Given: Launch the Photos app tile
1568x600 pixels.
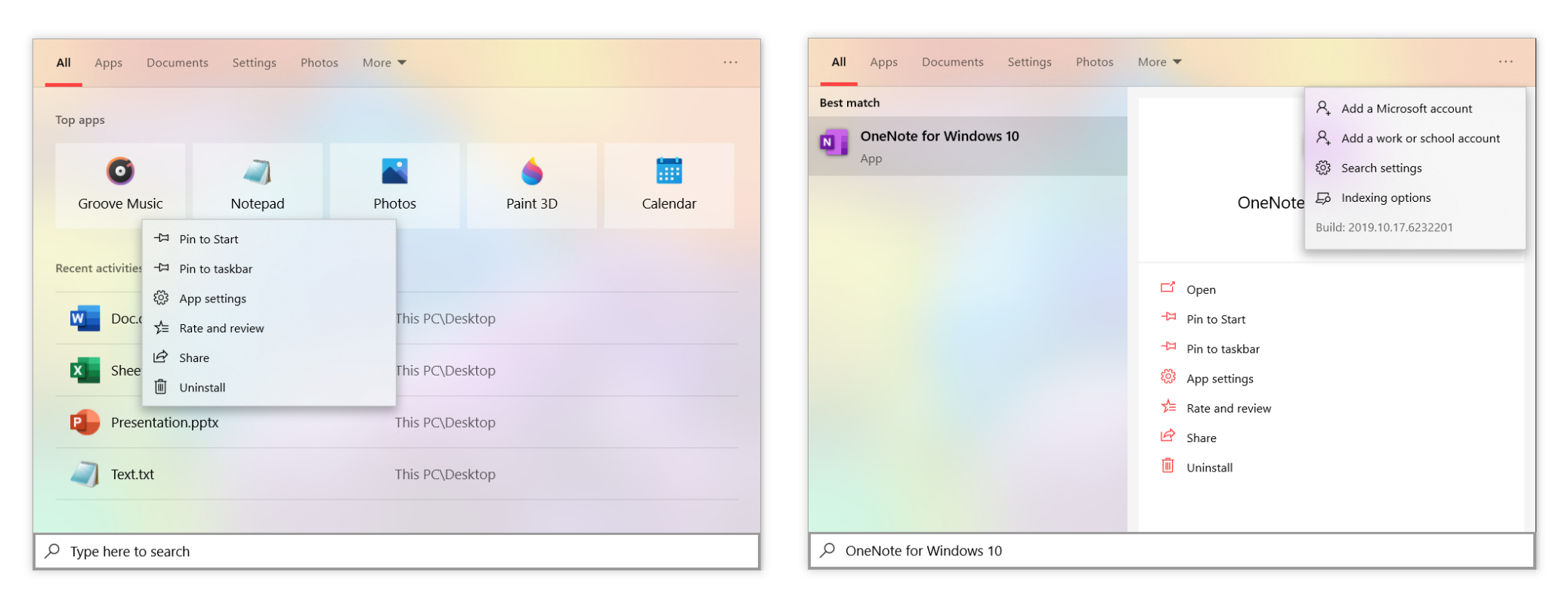Looking at the screenshot, I should click(x=394, y=185).
